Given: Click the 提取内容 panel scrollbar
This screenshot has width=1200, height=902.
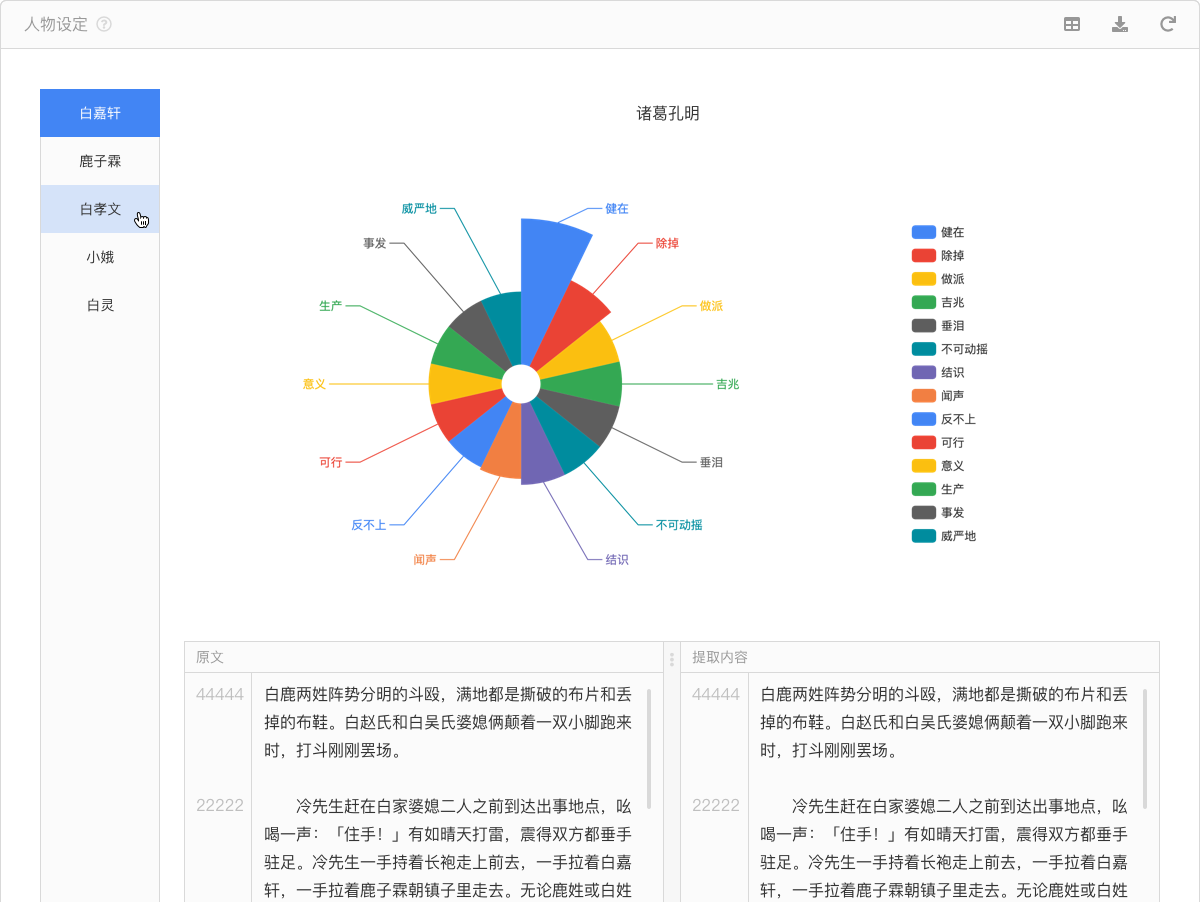Looking at the screenshot, I should [x=1145, y=748].
